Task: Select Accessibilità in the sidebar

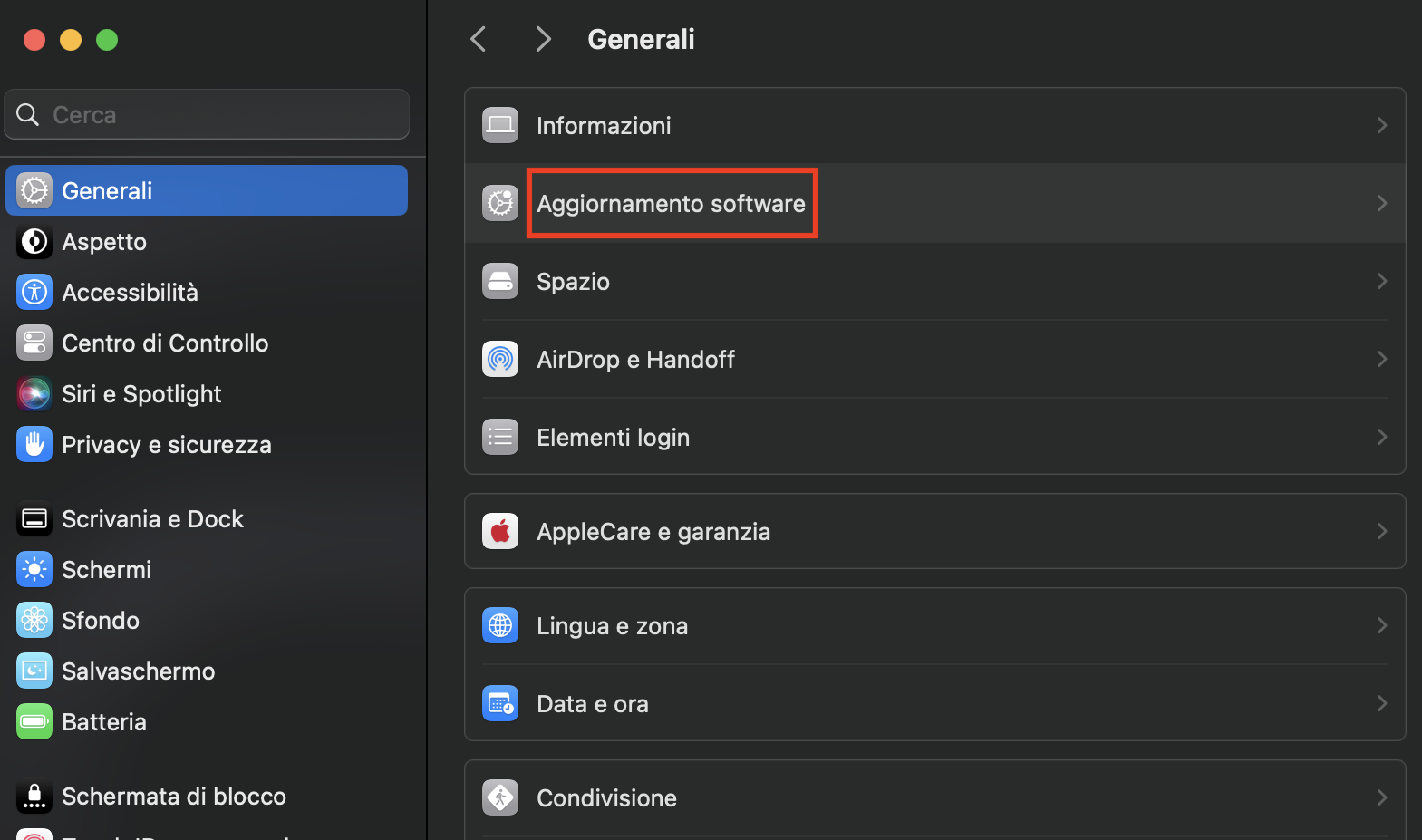Action: 207,292
